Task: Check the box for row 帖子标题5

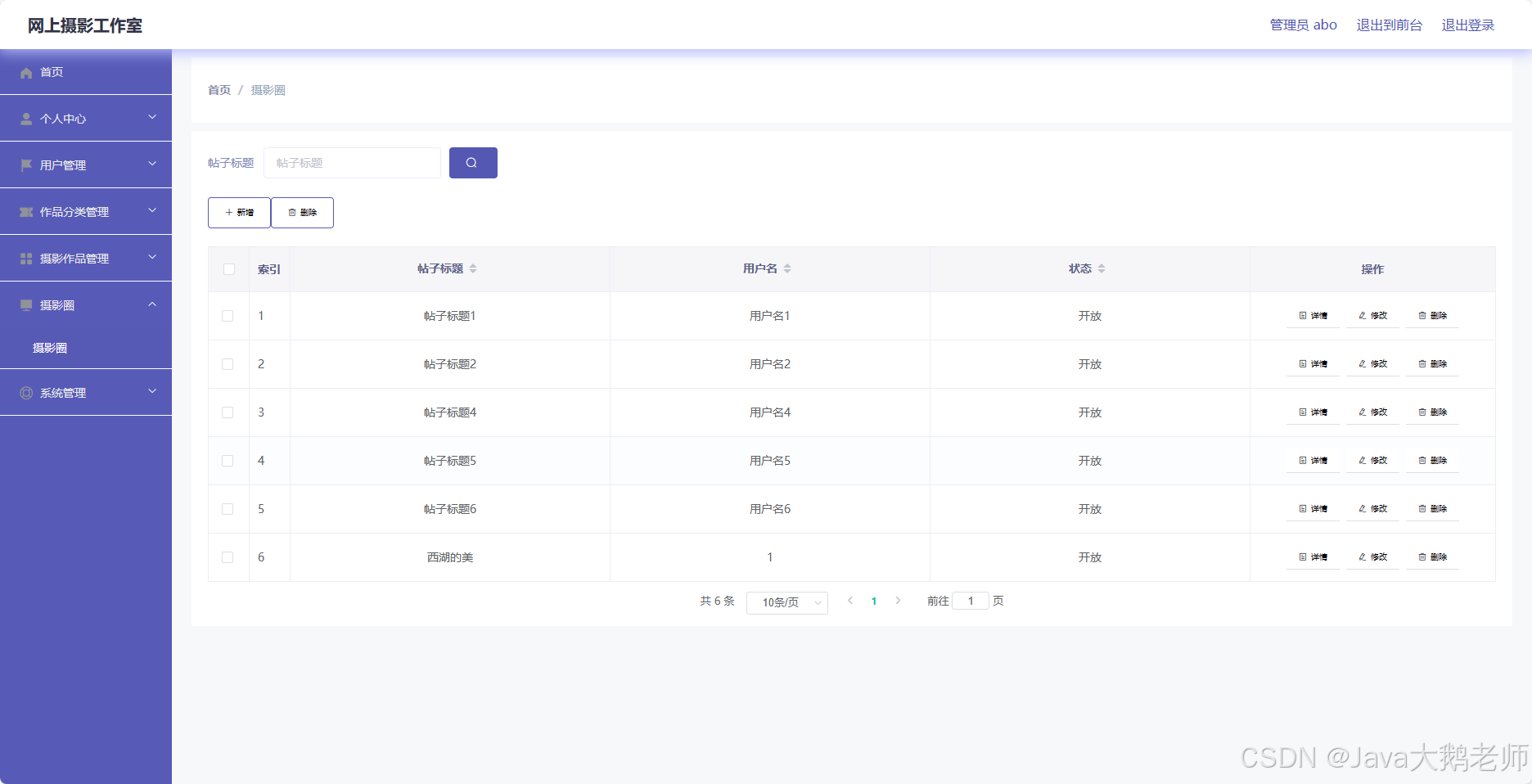Action: click(228, 461)
